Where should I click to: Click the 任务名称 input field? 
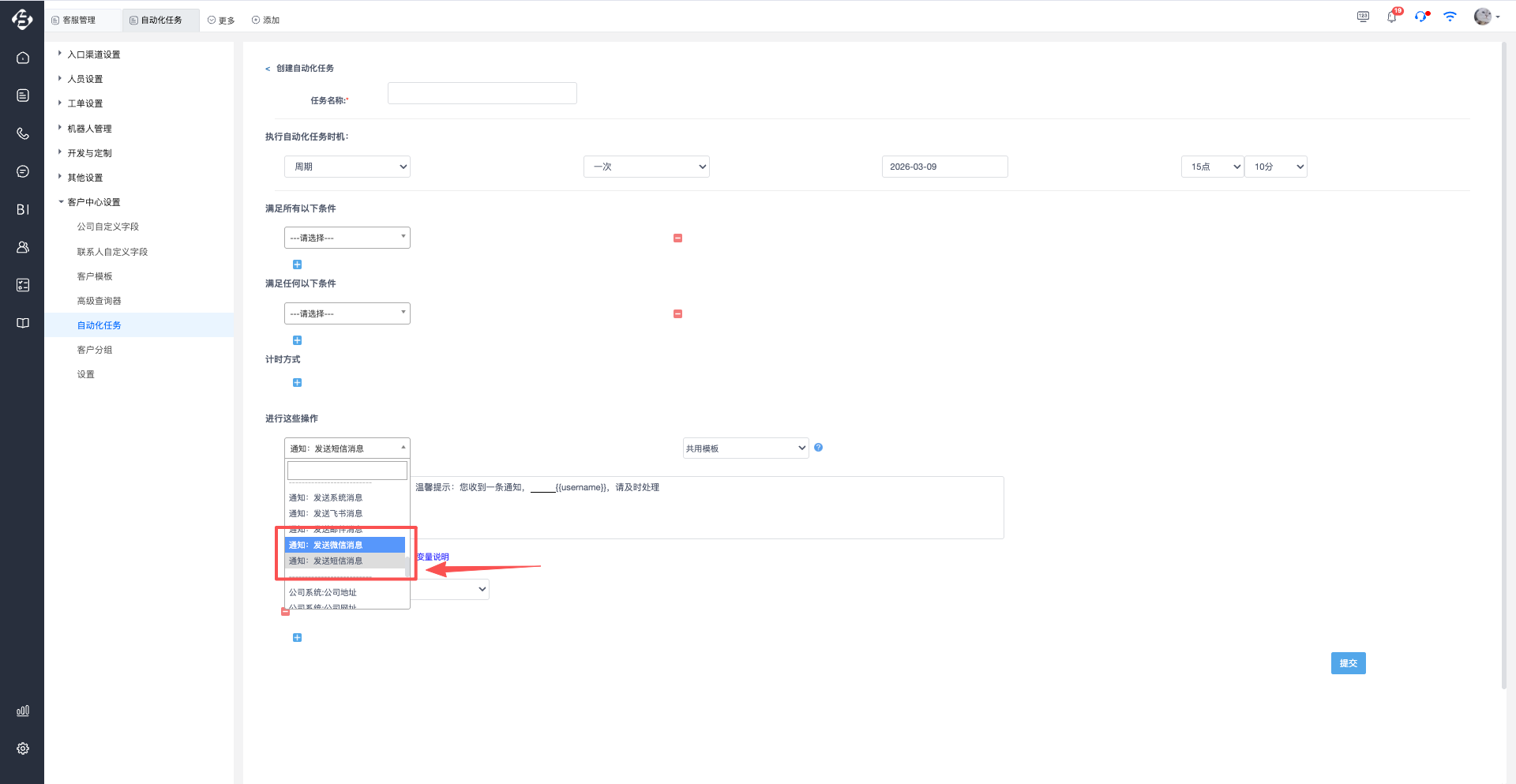482,93
